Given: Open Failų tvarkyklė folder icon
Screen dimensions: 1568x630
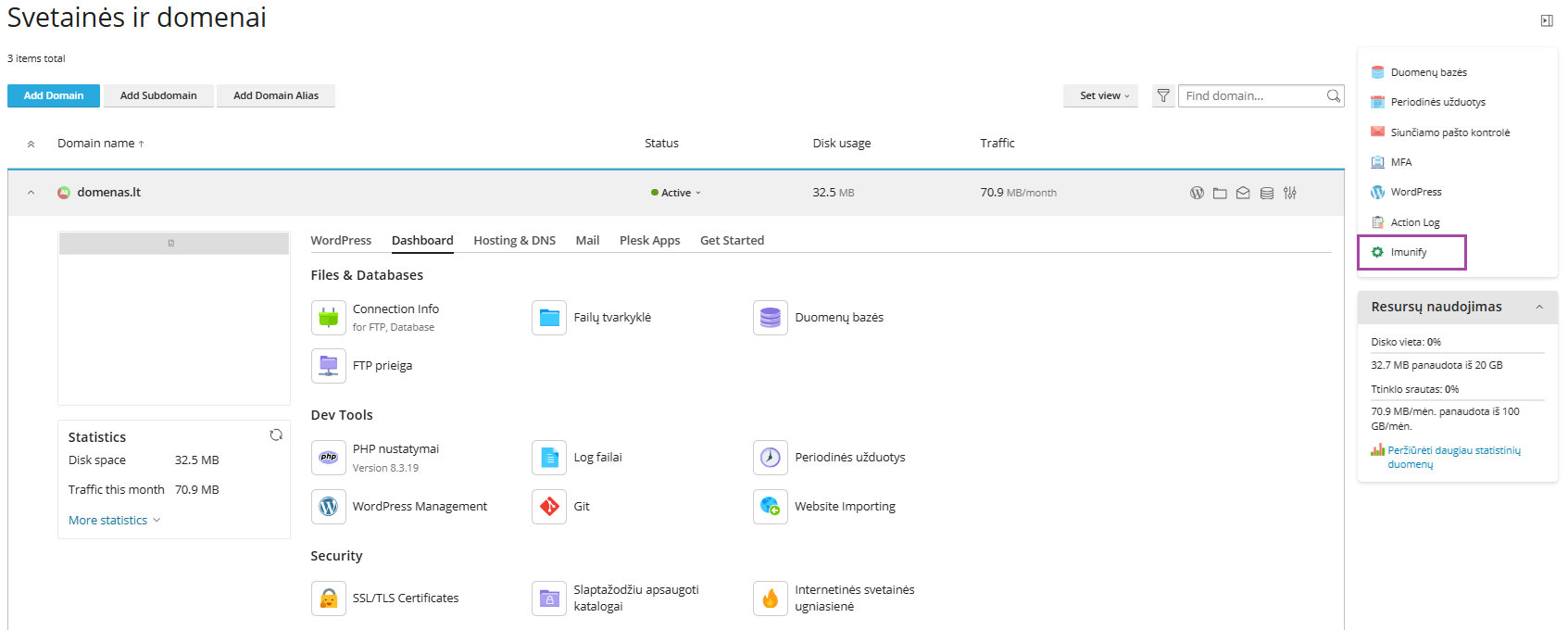Looking at the screenshot, I should pos(549,318).
